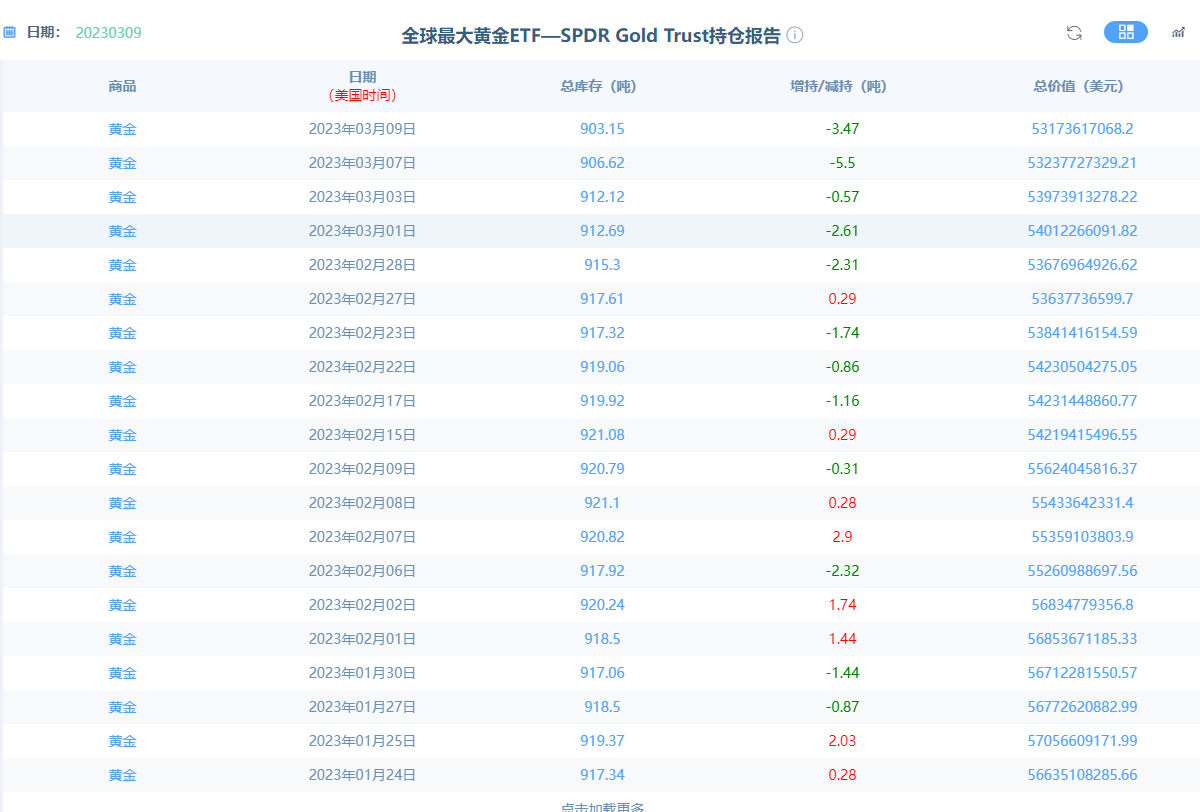
Task: Click the refresh icon to reload holdings data
Action: tap(1073, 33)
